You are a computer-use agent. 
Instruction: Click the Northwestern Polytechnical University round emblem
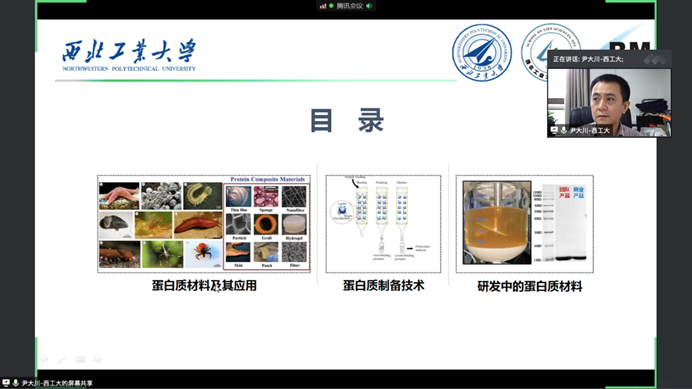[482, 53]
